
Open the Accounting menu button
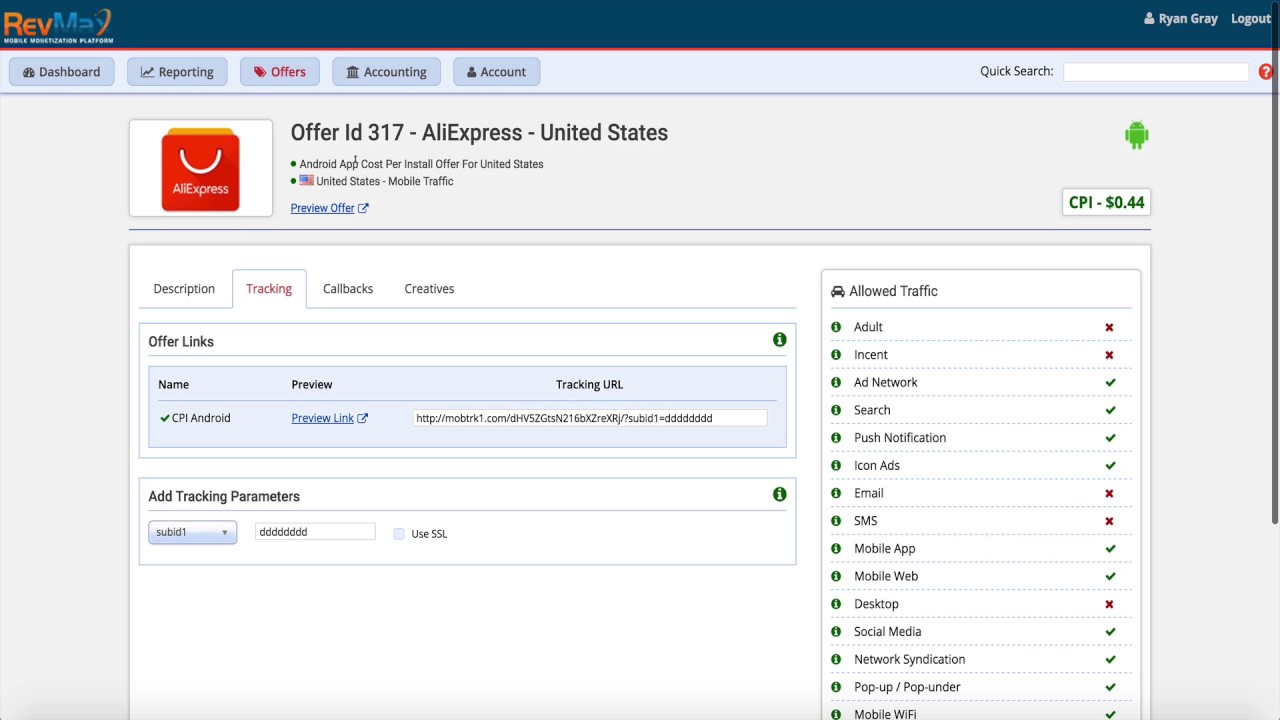click(386, 72)
